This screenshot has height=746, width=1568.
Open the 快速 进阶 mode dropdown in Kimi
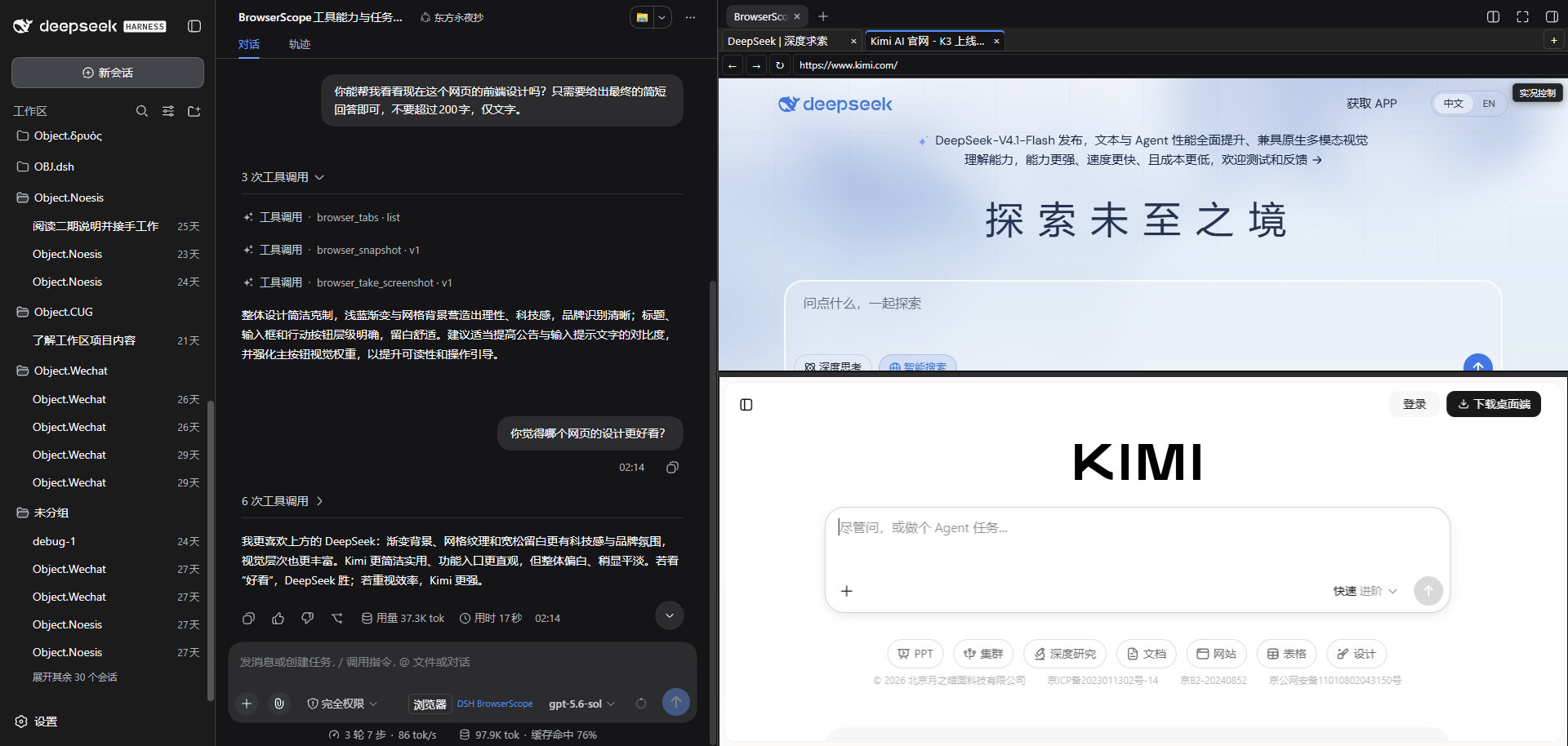pyautogui.click(x=1365, y=591)
